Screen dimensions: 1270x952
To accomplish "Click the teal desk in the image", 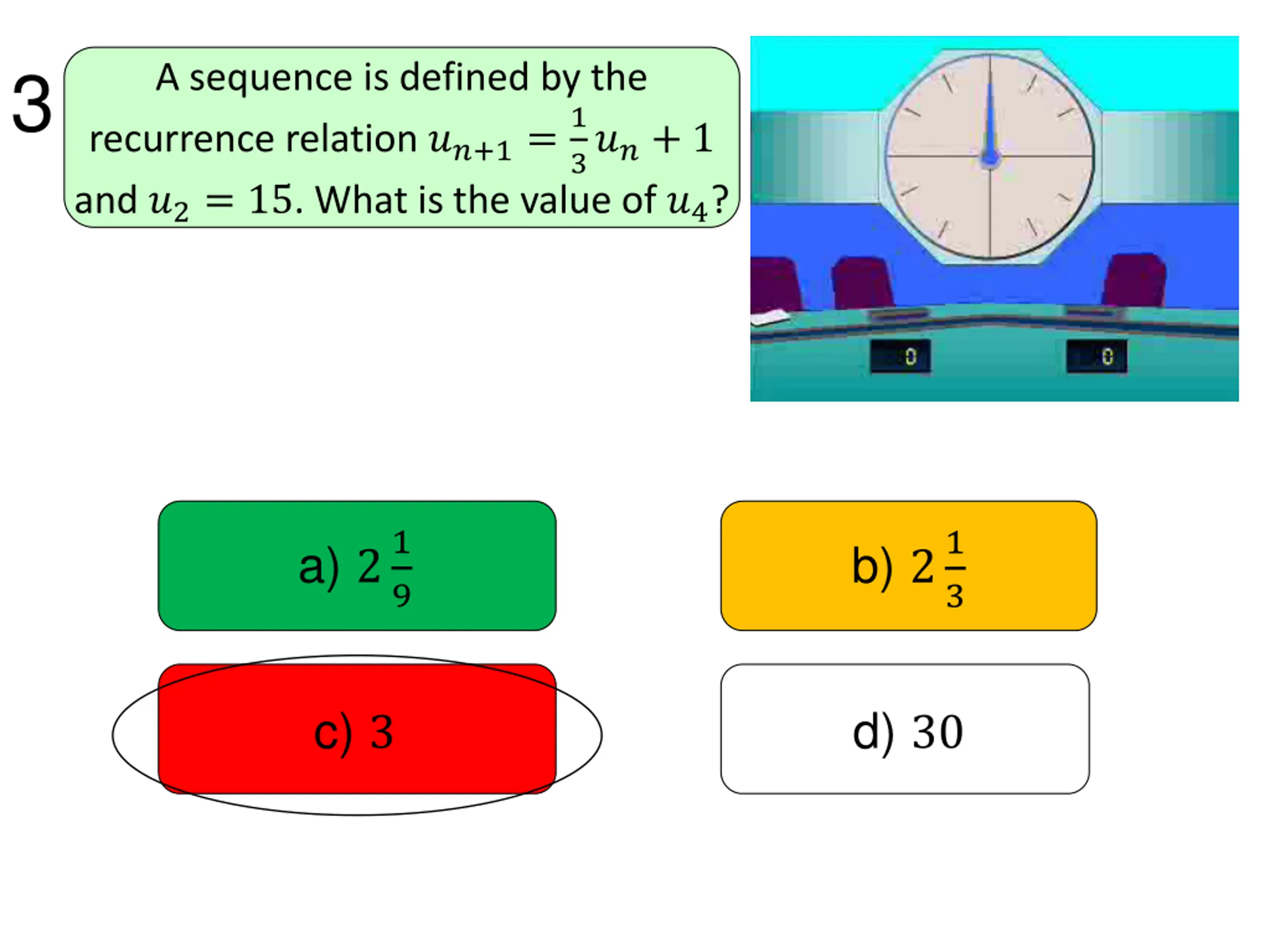I will coord(994,356).
